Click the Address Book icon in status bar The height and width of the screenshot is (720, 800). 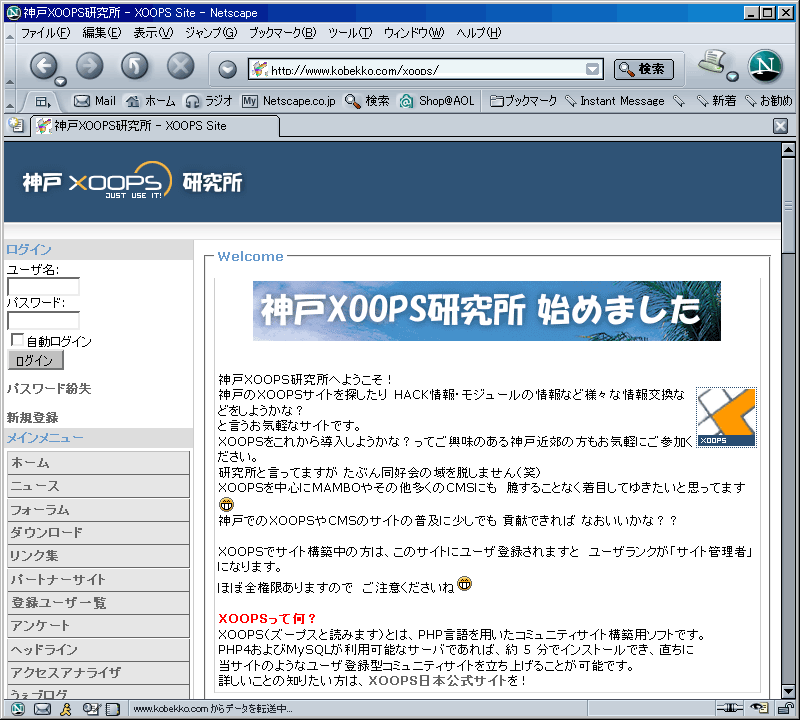pos(112,709)
